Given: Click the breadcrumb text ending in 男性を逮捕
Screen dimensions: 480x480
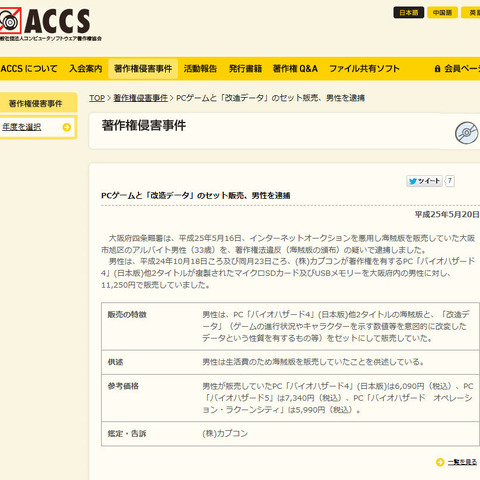Looking at the screenshot, I should click(x=270, y=98).
